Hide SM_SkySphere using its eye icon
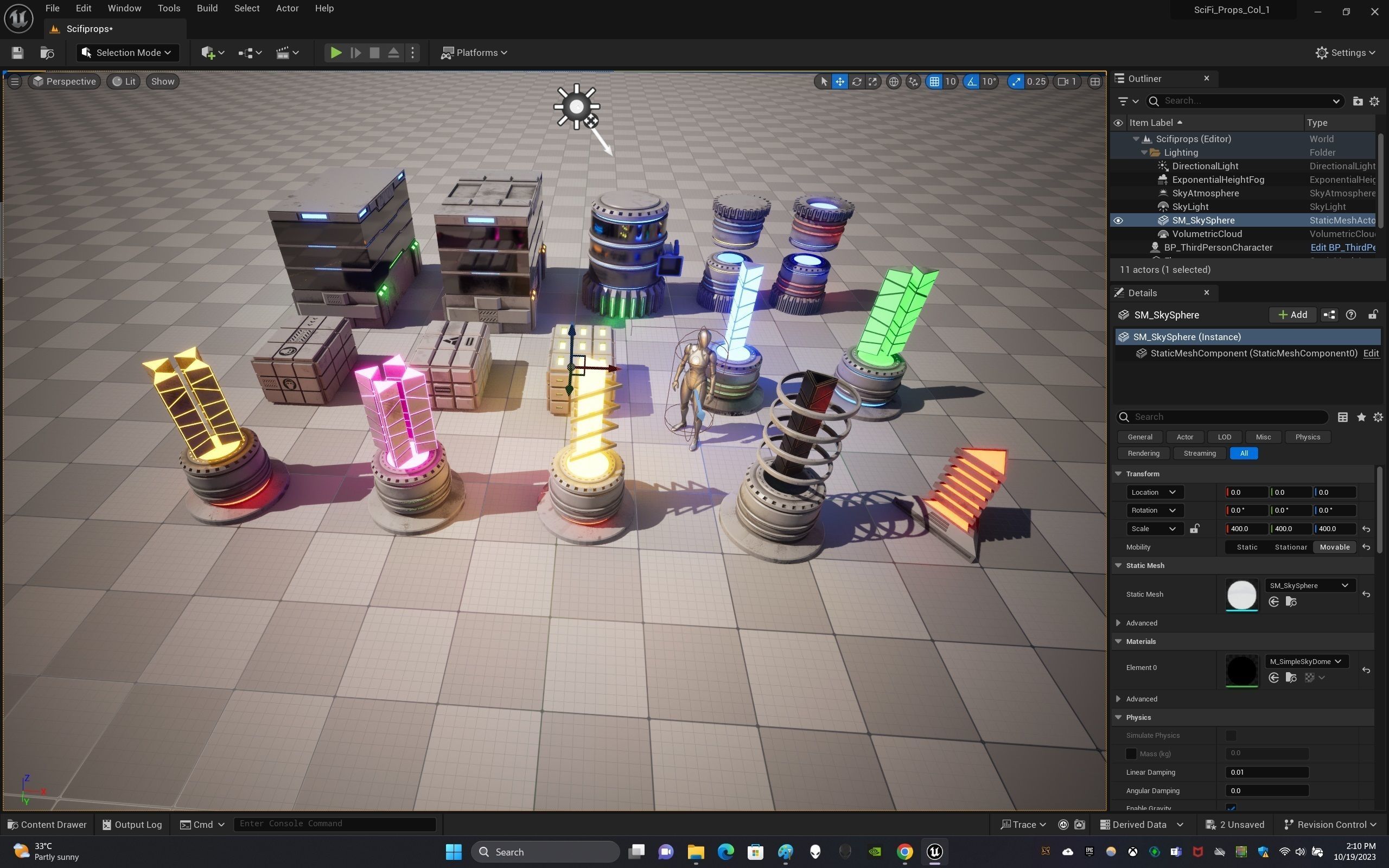 [x=1118, y=220]
